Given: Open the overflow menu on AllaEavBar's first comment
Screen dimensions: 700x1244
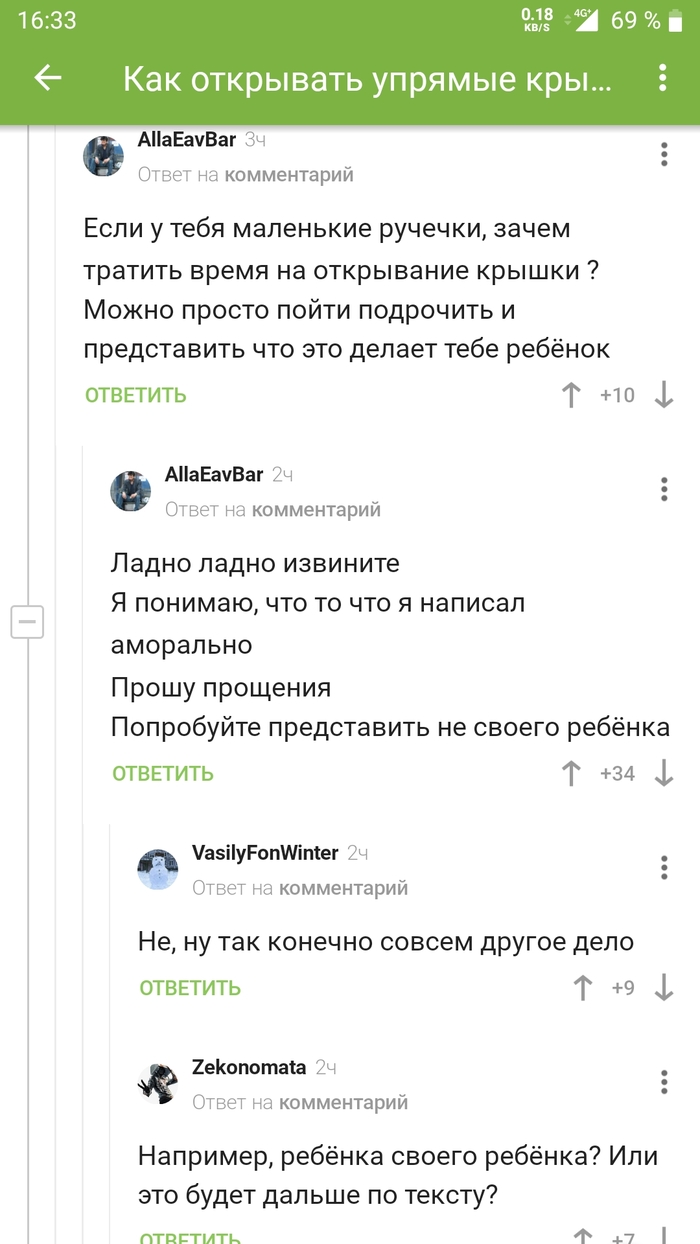Looking at the screenshot, I should pyautogui.click(x=663, y=153).
